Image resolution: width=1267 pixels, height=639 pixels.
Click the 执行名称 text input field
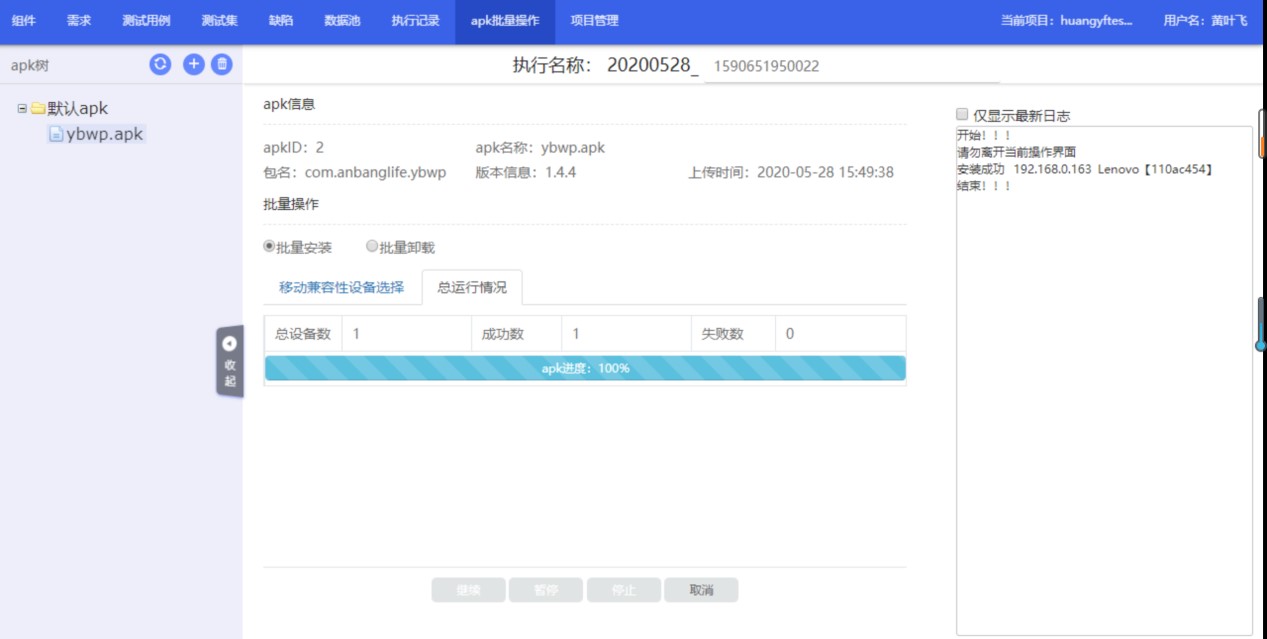850,66
